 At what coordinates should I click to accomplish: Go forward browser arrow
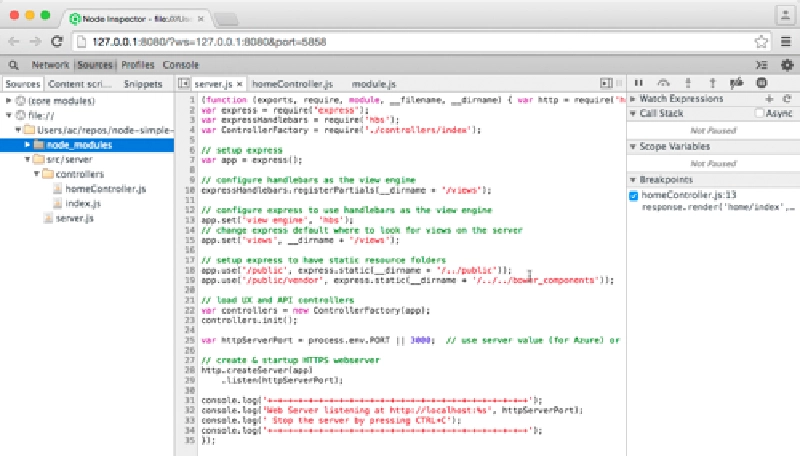[x=35, y=42]
